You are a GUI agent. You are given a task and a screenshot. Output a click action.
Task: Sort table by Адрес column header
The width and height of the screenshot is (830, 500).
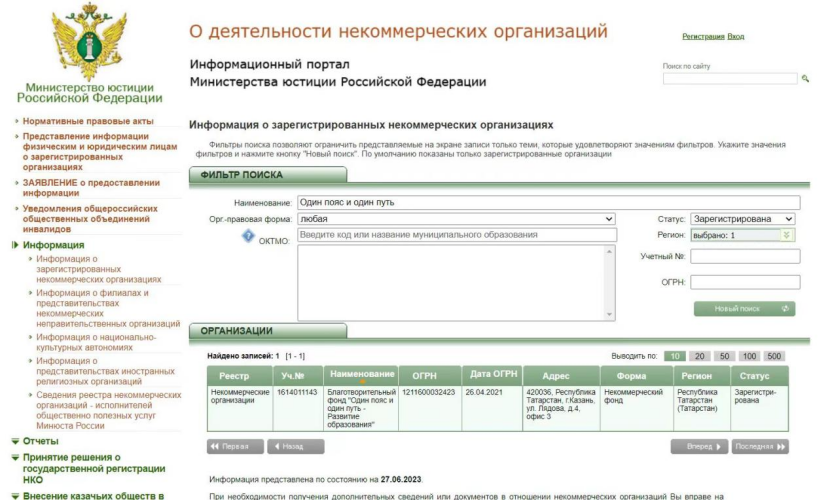click(561, 376)
